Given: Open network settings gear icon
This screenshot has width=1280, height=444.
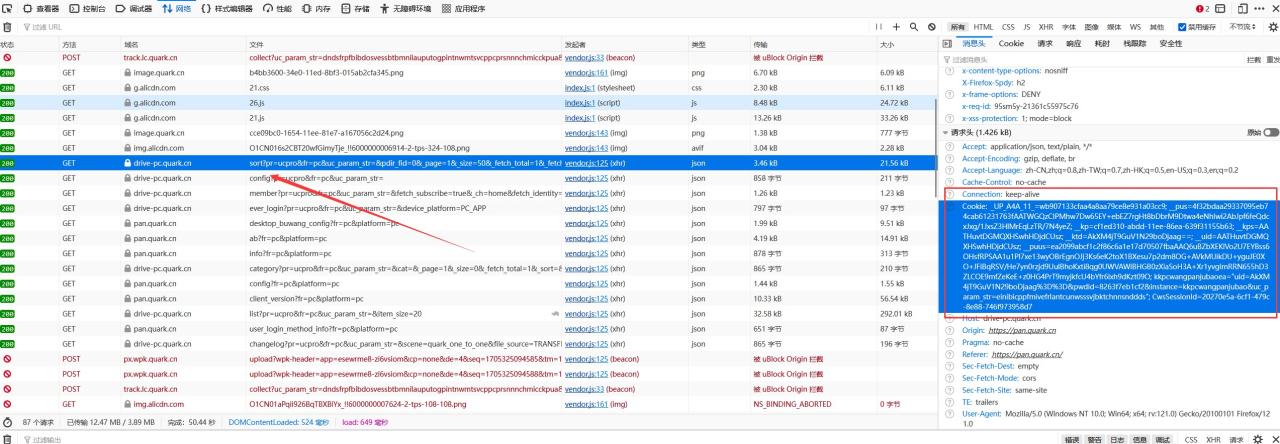Looking at the screenshot, I should click(x=1270, y=27).
